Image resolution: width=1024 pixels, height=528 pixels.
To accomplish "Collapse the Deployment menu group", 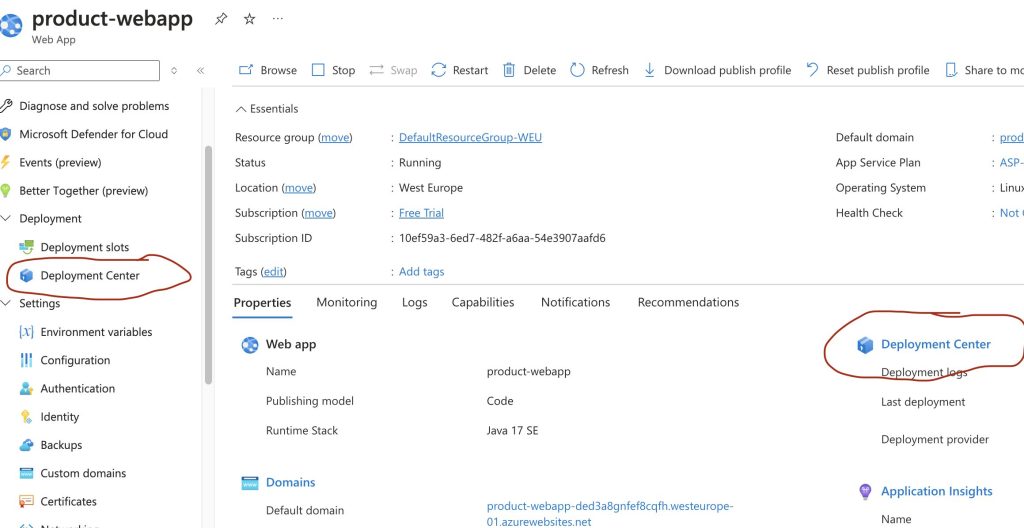I will click(x=7, y=219).
